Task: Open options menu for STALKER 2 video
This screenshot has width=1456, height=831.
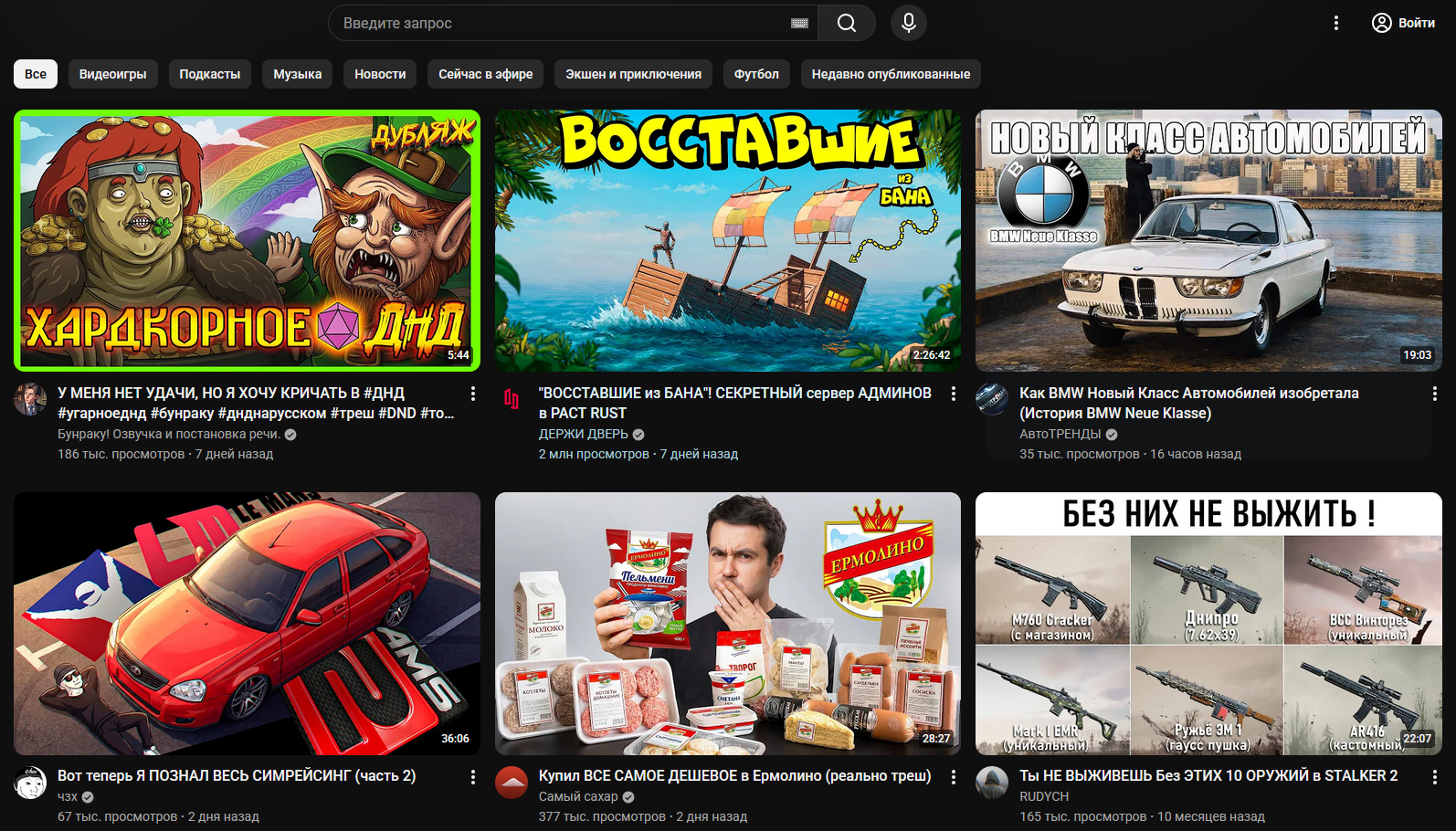Action: pyautogui.click(x=1434, y=777)
